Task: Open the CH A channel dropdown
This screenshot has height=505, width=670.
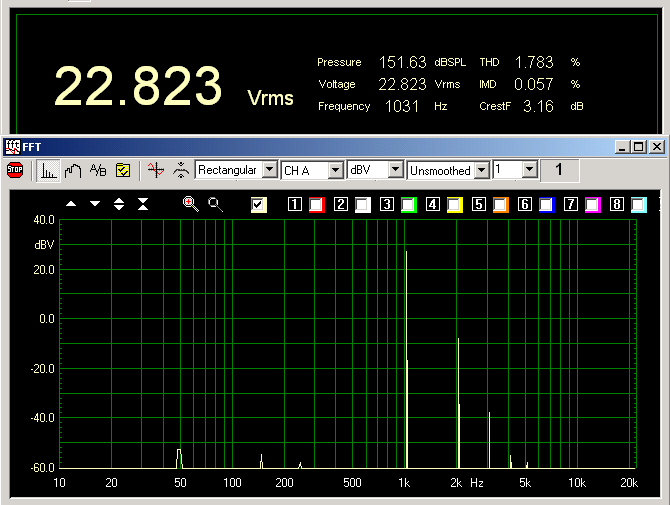Action: [x=336, y=170]
